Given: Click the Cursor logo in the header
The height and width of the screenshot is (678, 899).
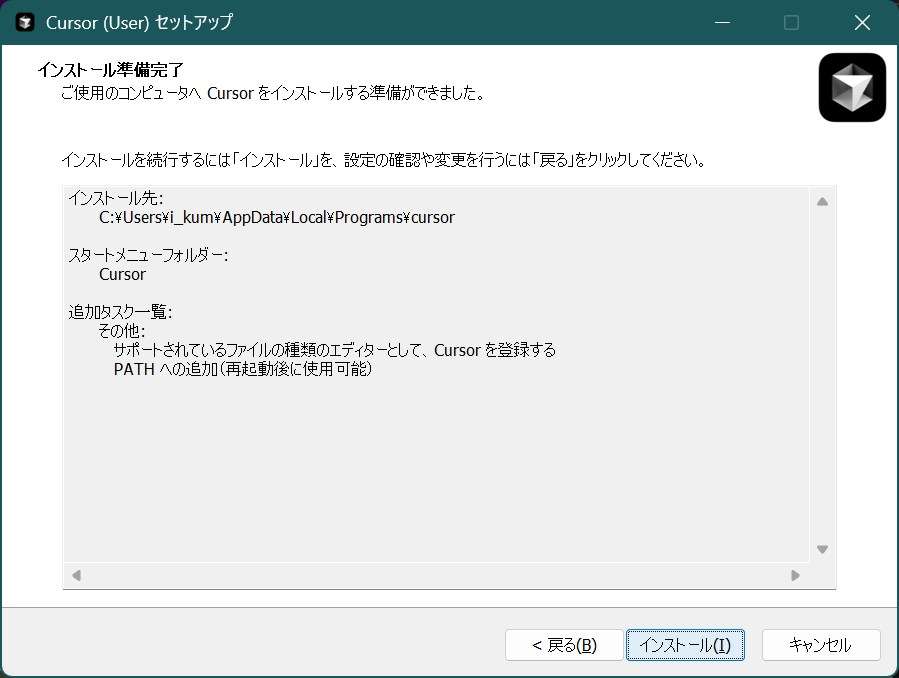Looking at the screenshot, I should coord(852,87).
